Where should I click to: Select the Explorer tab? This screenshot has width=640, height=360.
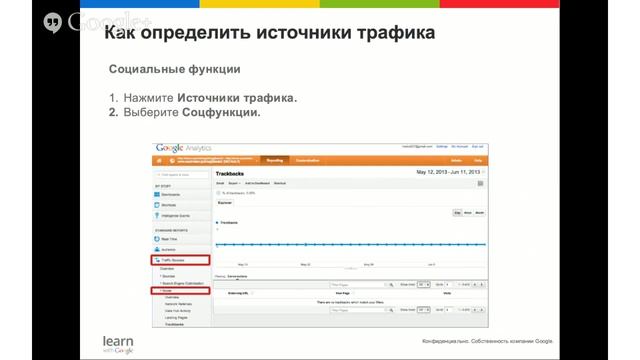224,203
